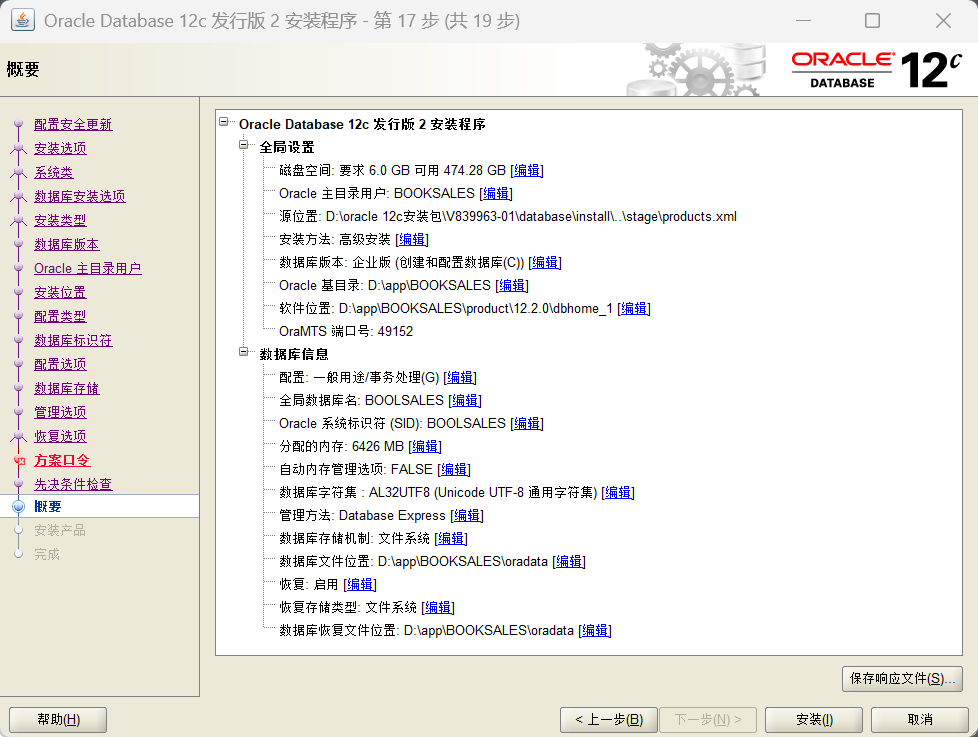Collapse the Oracle Database 12c root tree node
Image resolution: width=978 pixels, height=737 pixels.
coord(223,122)
